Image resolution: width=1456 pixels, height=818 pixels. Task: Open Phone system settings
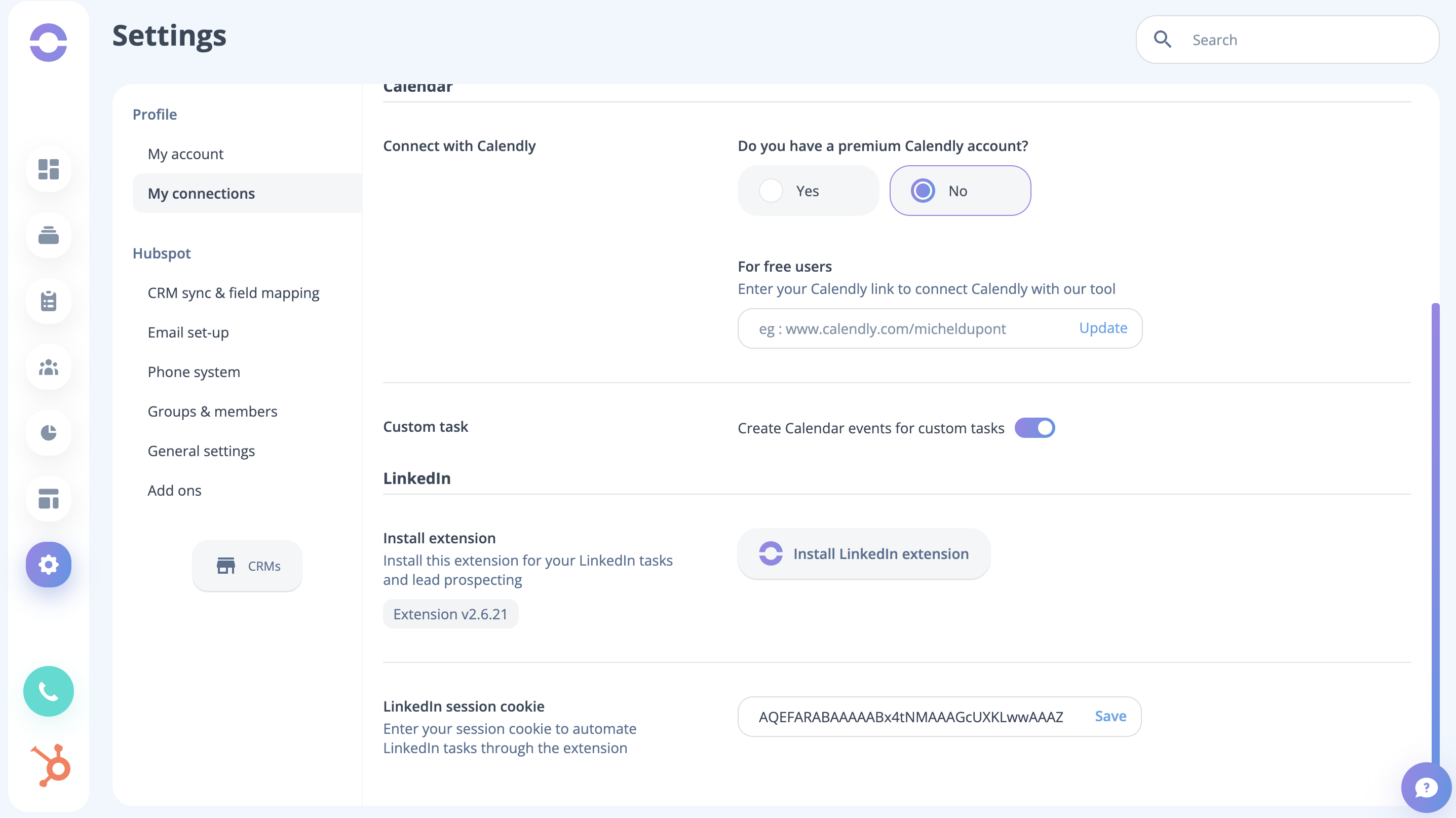194,372
